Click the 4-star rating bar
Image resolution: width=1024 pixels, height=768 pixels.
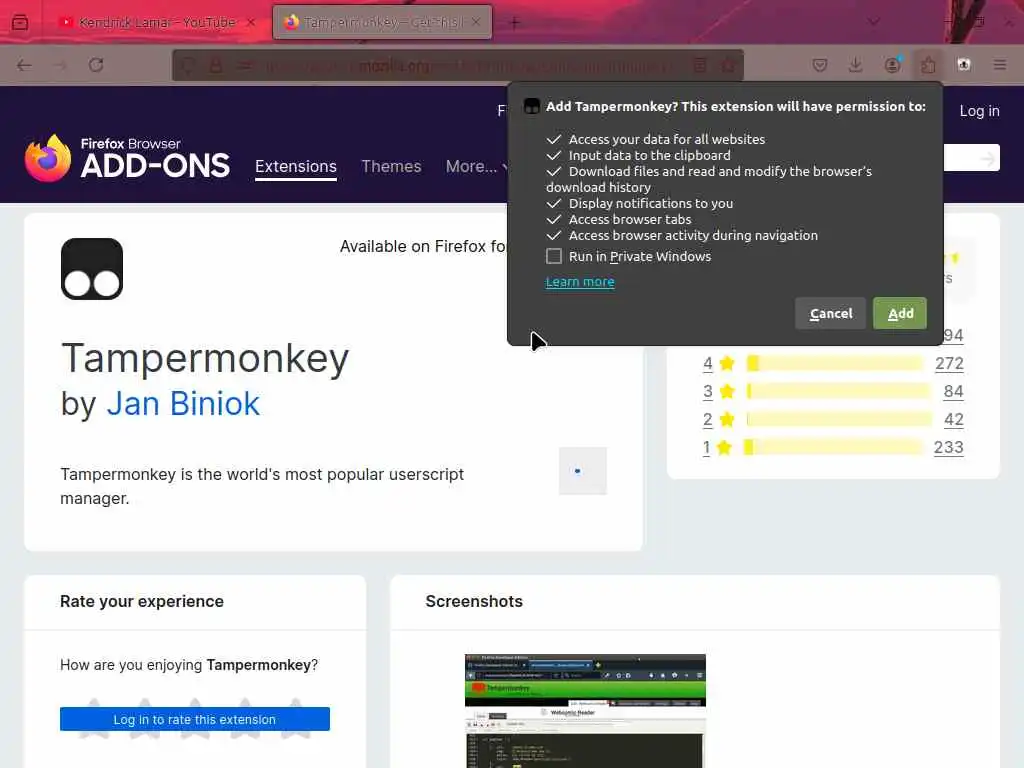tap(835, 364)
